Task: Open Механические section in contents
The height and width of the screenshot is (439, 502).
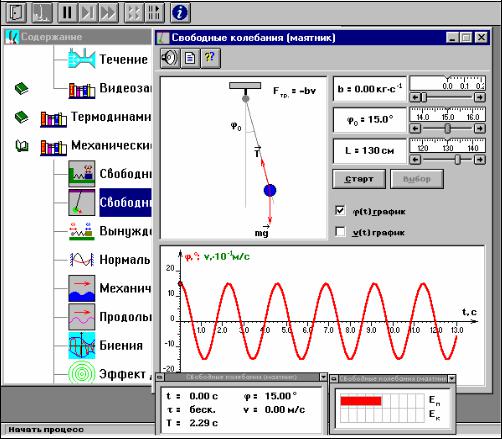Action: point(111,145)
